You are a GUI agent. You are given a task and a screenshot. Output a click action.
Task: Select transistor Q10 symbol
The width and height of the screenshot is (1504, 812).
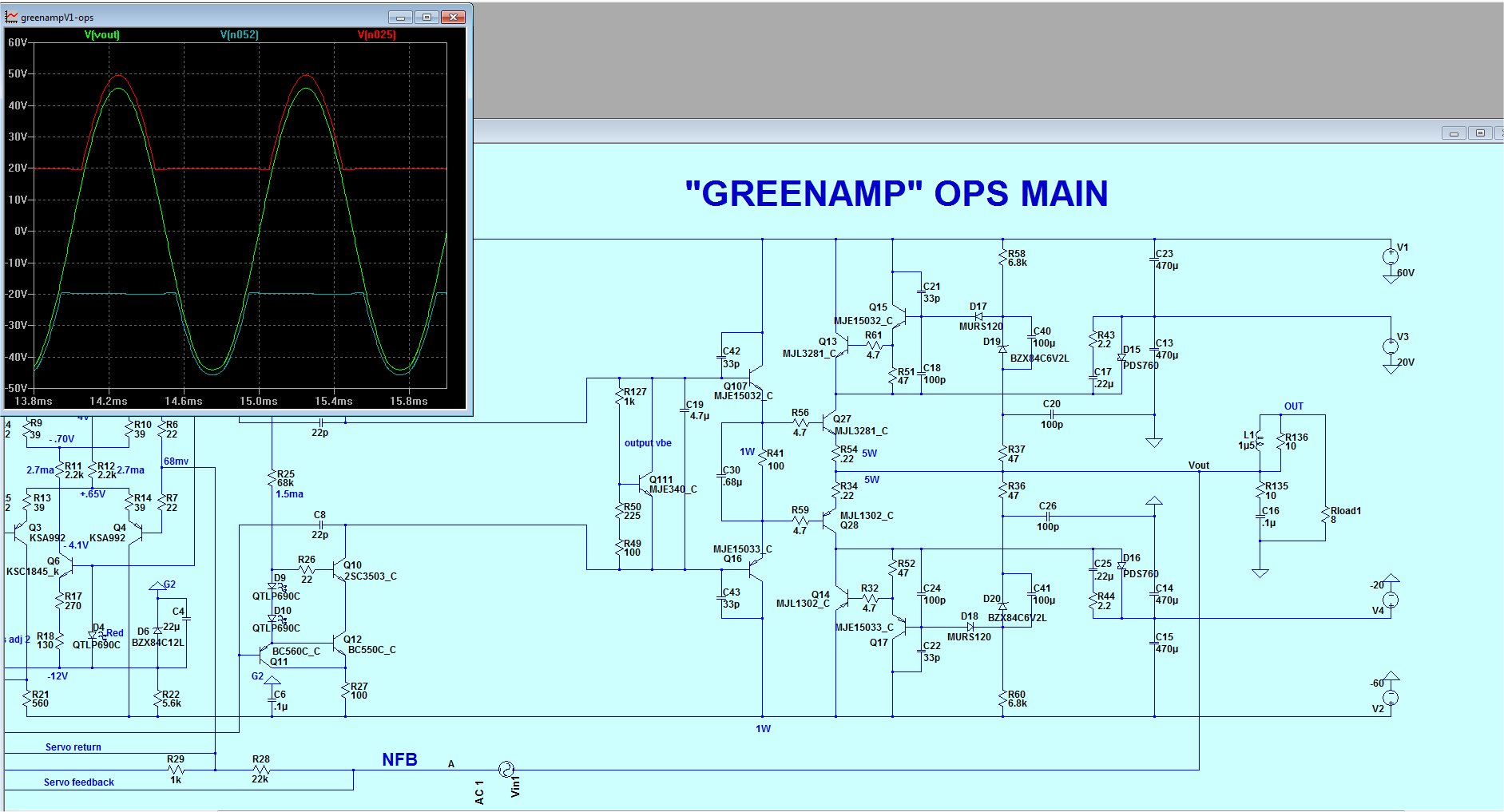(x=338, y=570)
